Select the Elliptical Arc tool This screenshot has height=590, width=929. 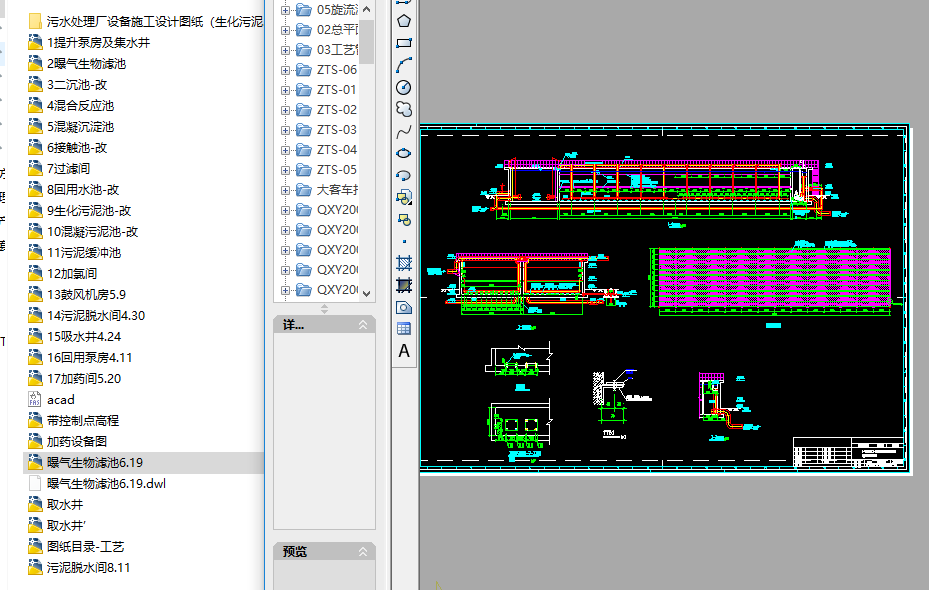pos(403,175)
